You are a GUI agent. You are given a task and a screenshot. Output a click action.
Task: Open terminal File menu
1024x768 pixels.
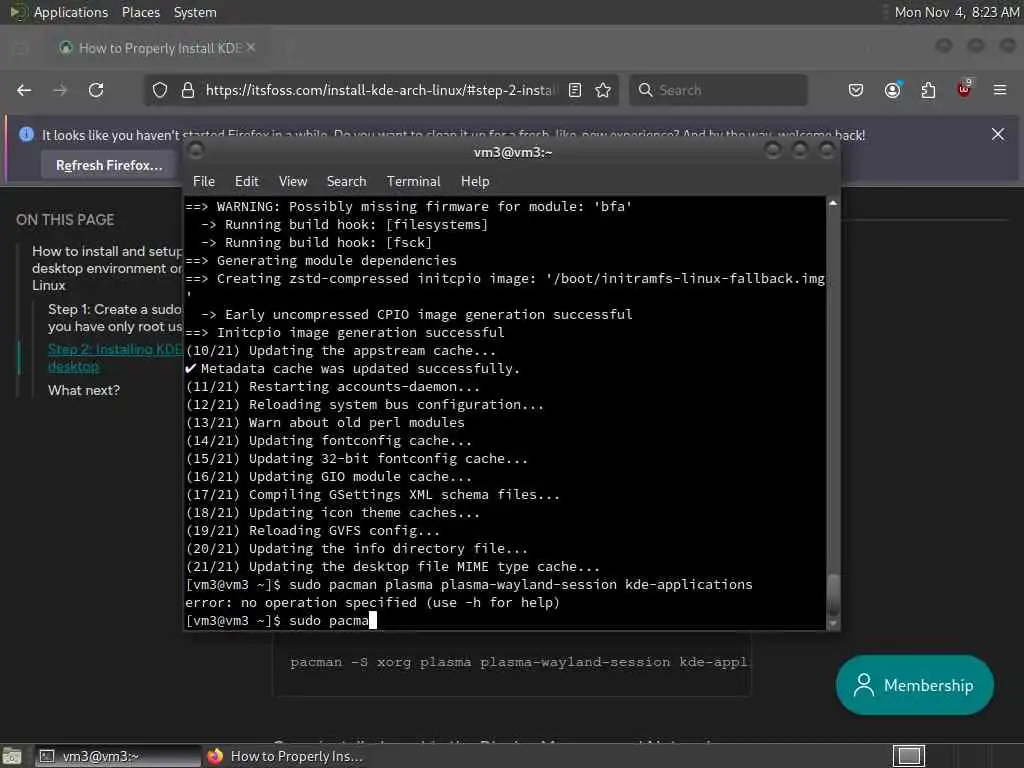[204, 182]
